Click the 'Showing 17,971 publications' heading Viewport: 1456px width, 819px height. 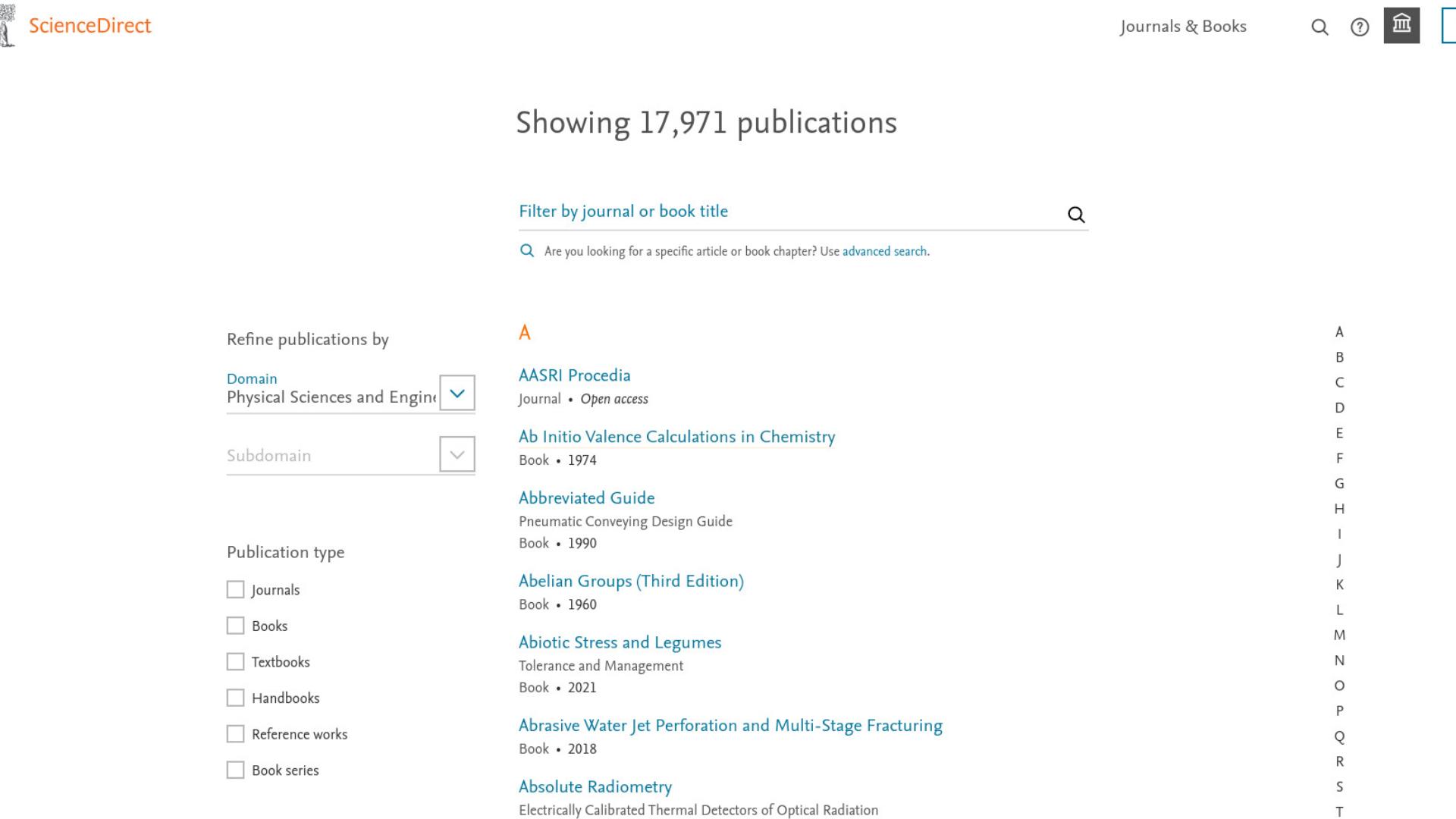pos(706,123)
